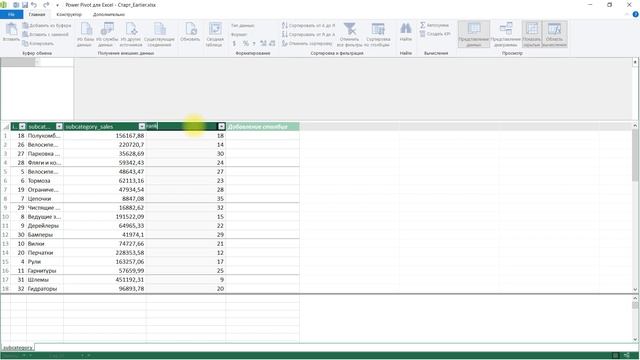Select cell with value 451192,31
640x360 pixels.
104,280
